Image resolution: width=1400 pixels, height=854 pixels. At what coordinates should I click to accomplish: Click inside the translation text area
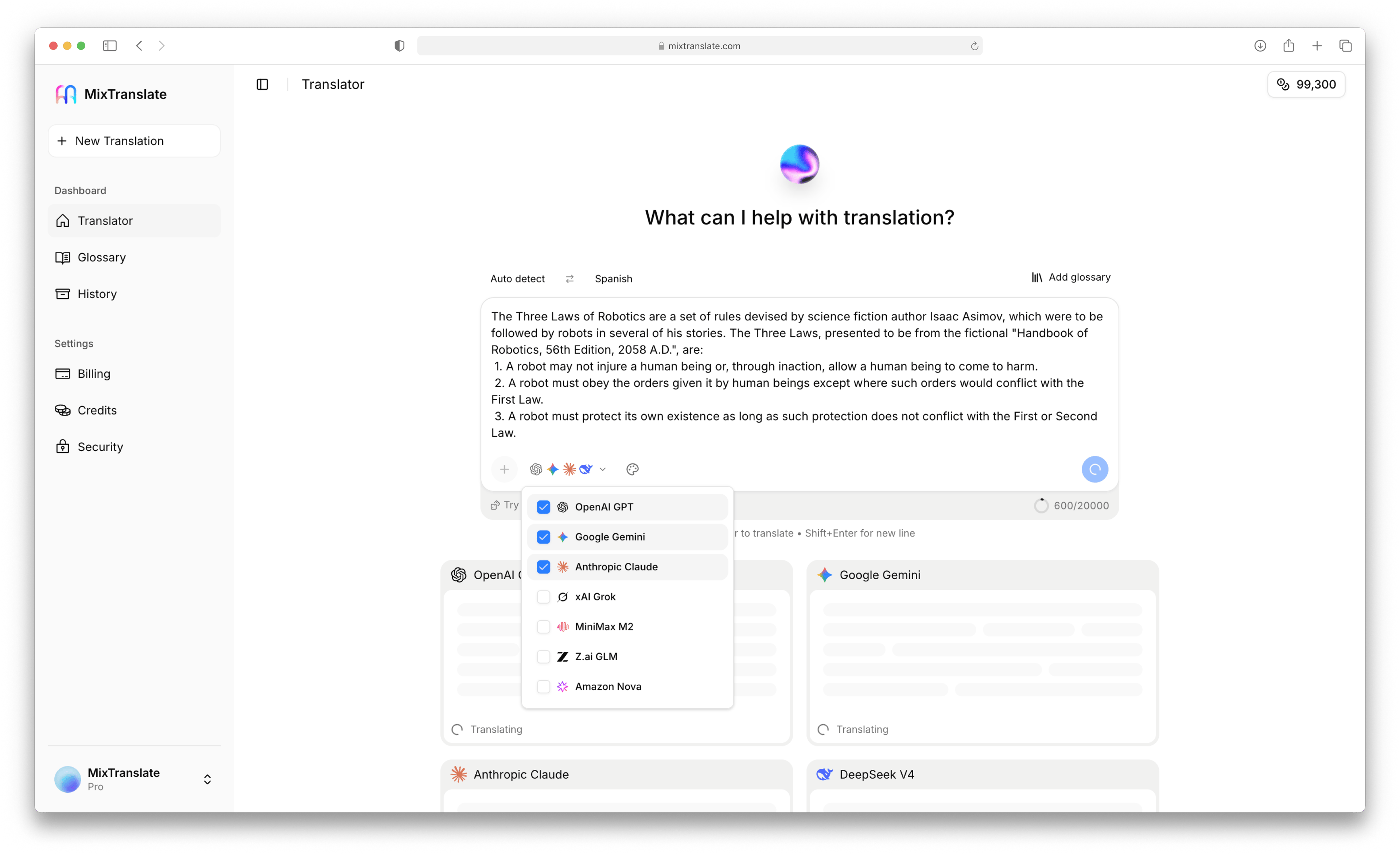tap(800, 374)
